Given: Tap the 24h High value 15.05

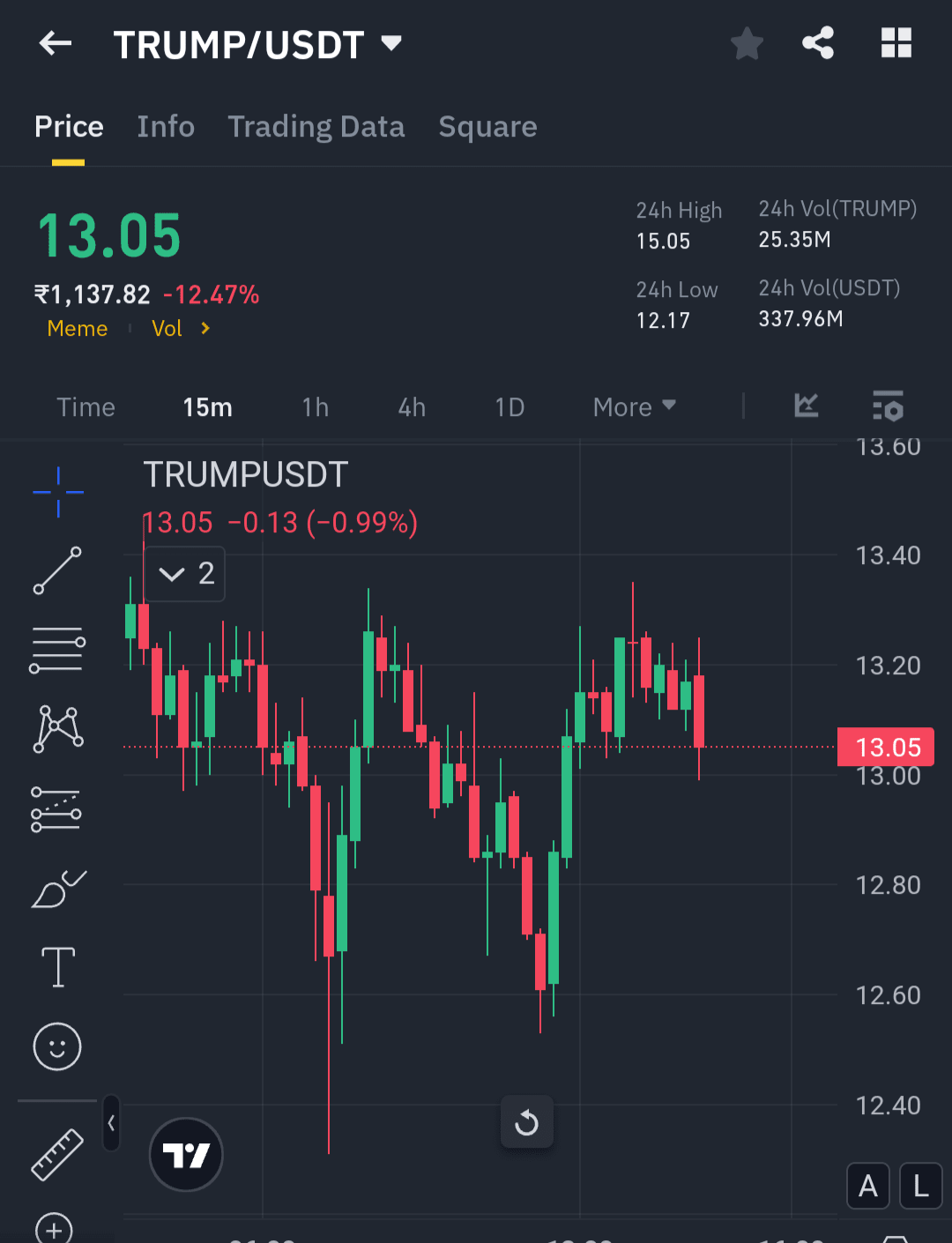Looking at the screenshot, I should [x=664, y=242].
